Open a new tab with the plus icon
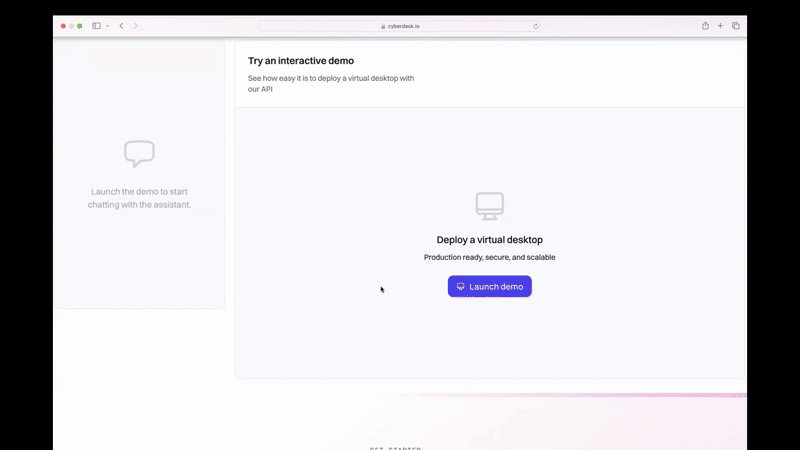 pos(720,26)
